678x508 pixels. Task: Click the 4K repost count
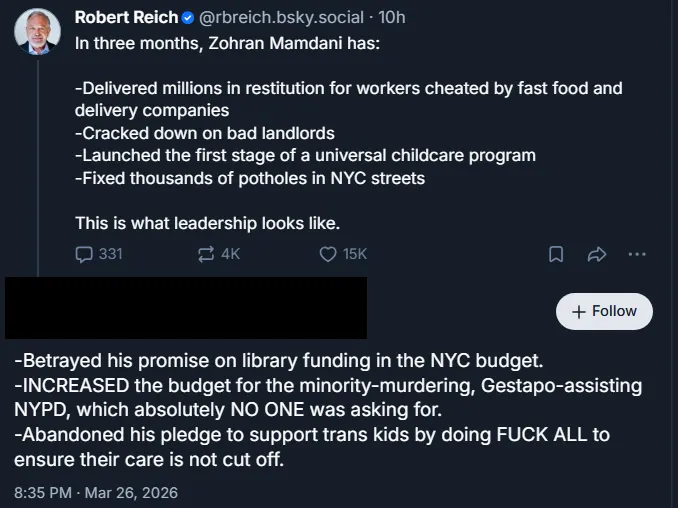point(230,254)
